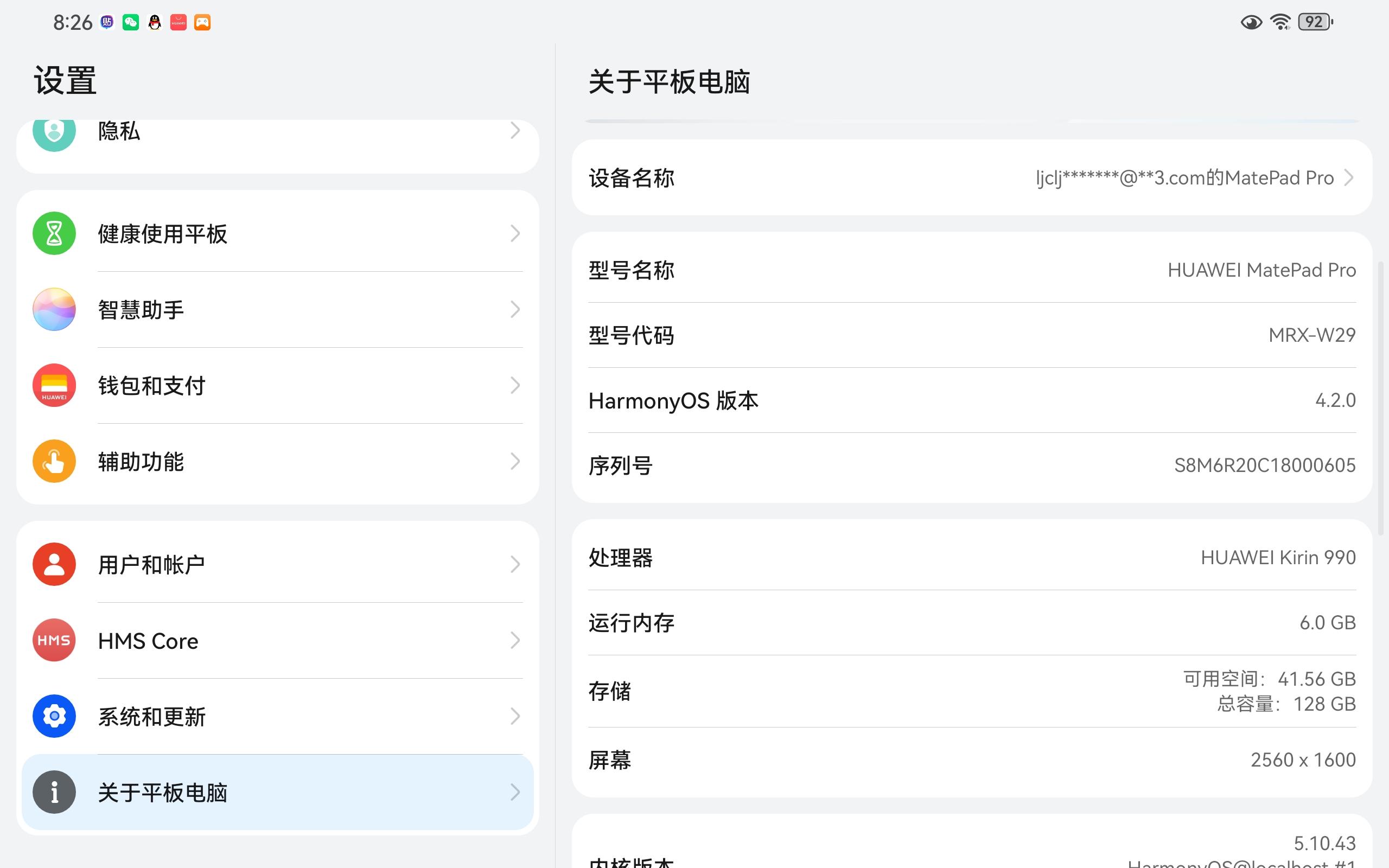Tap the 处理器 label

621,558
